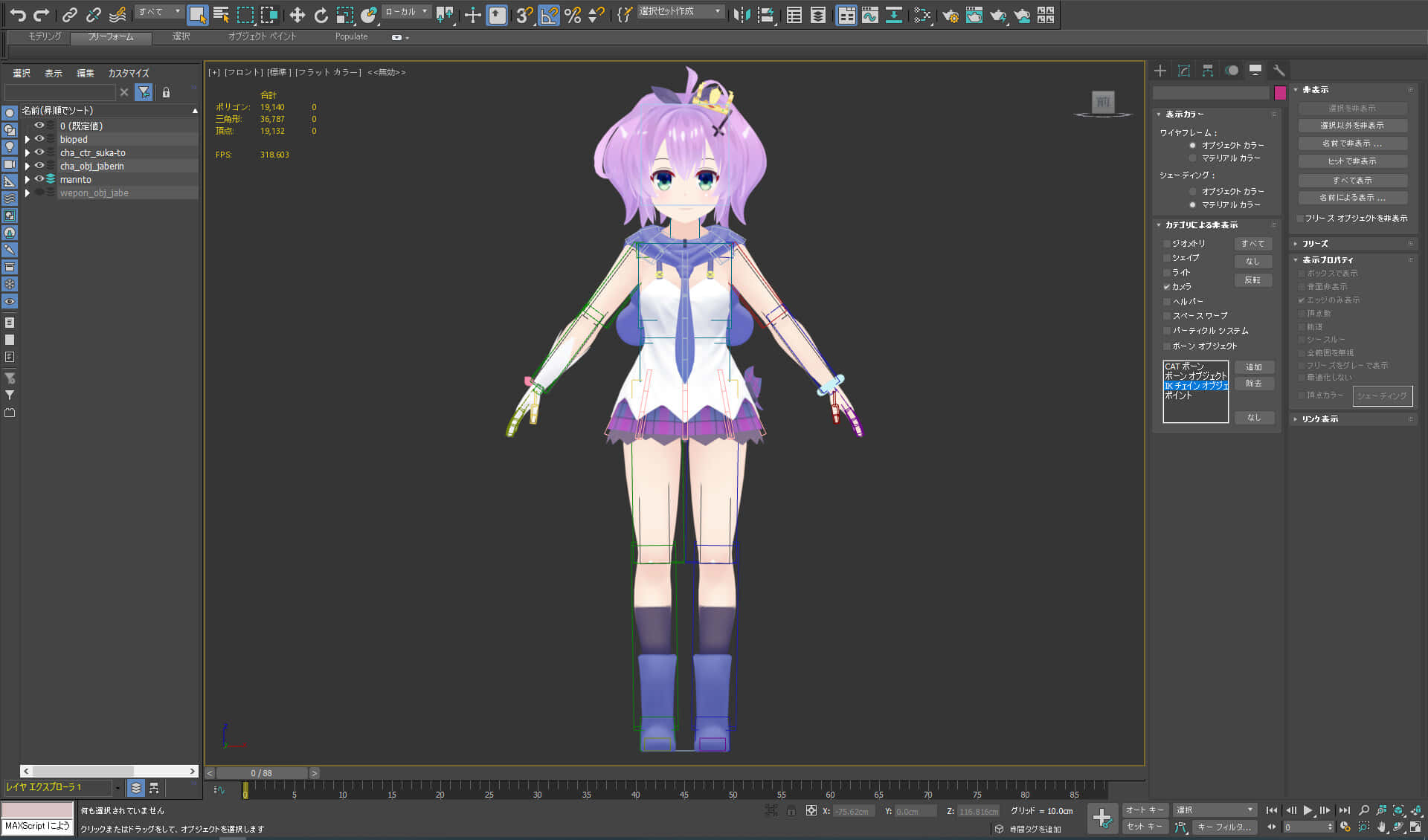Open the すべて selection filter dropdown
1428x840 pixels.
(x=159, y=12)
